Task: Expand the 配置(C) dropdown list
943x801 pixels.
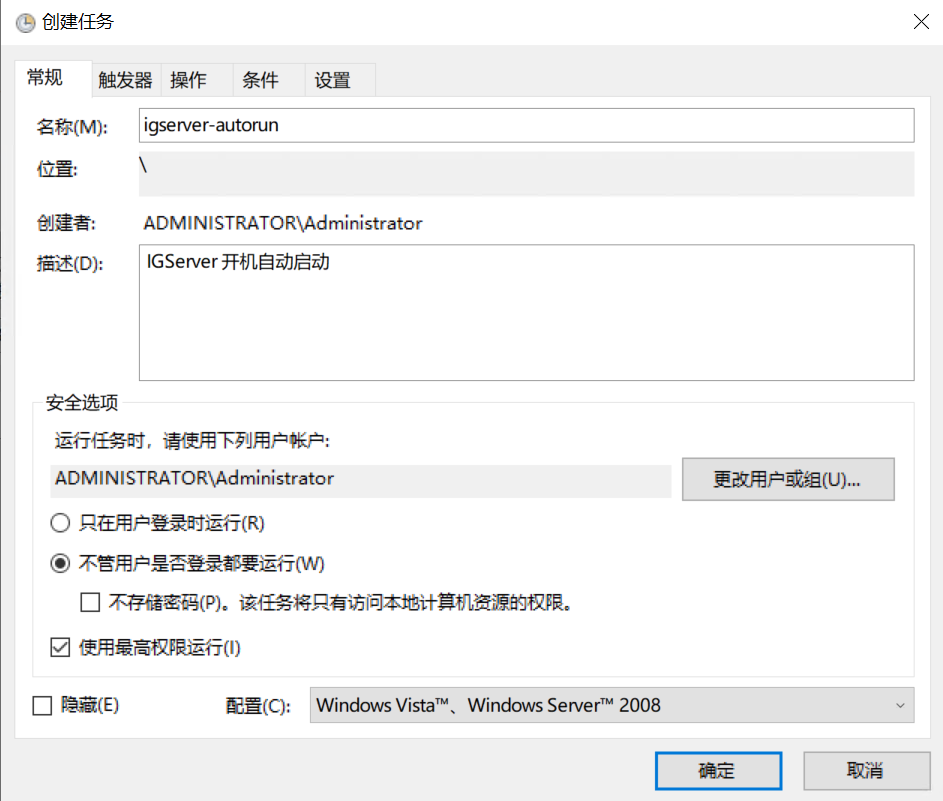Action: tap(612, 705)
